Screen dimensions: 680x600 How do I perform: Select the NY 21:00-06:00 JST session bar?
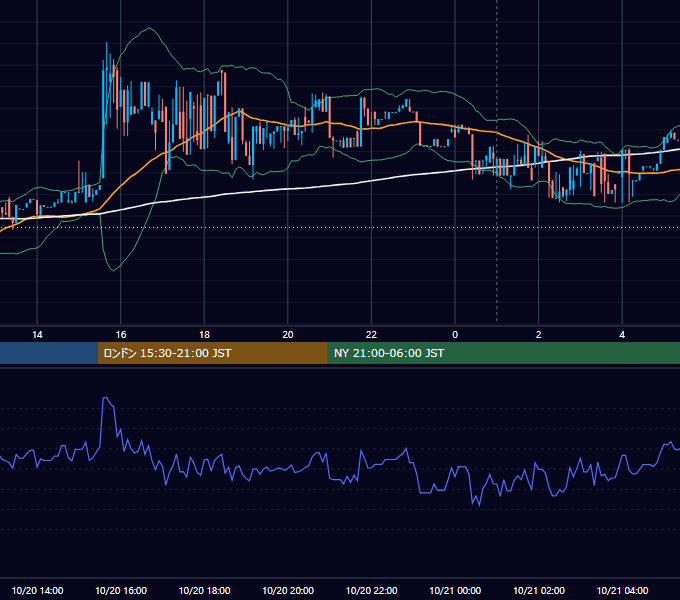pyautogui.click(x=503, y=353)
